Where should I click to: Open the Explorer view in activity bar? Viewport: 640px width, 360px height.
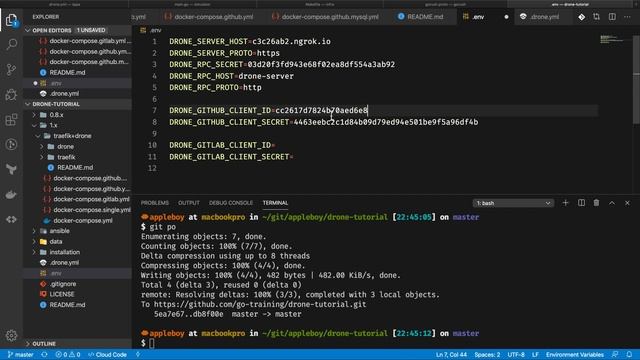click(x=11, y=20)
